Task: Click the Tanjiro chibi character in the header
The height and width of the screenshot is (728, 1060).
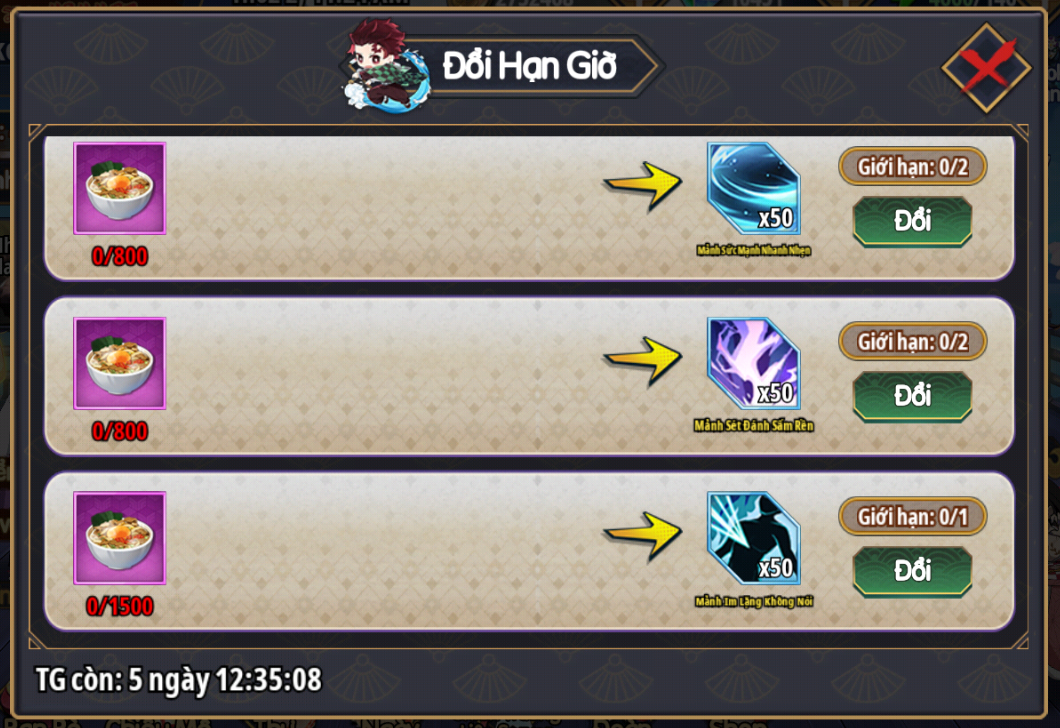Action: pyautogui.click(x=386, y=66)
